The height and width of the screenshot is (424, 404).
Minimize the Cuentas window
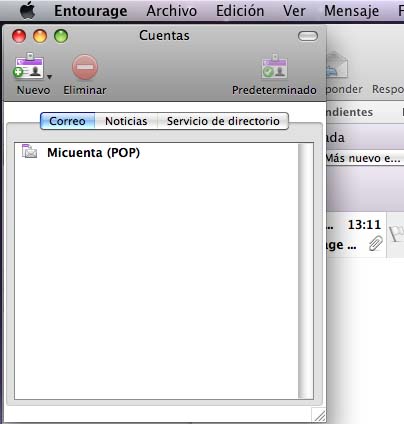tap(40, 36)
